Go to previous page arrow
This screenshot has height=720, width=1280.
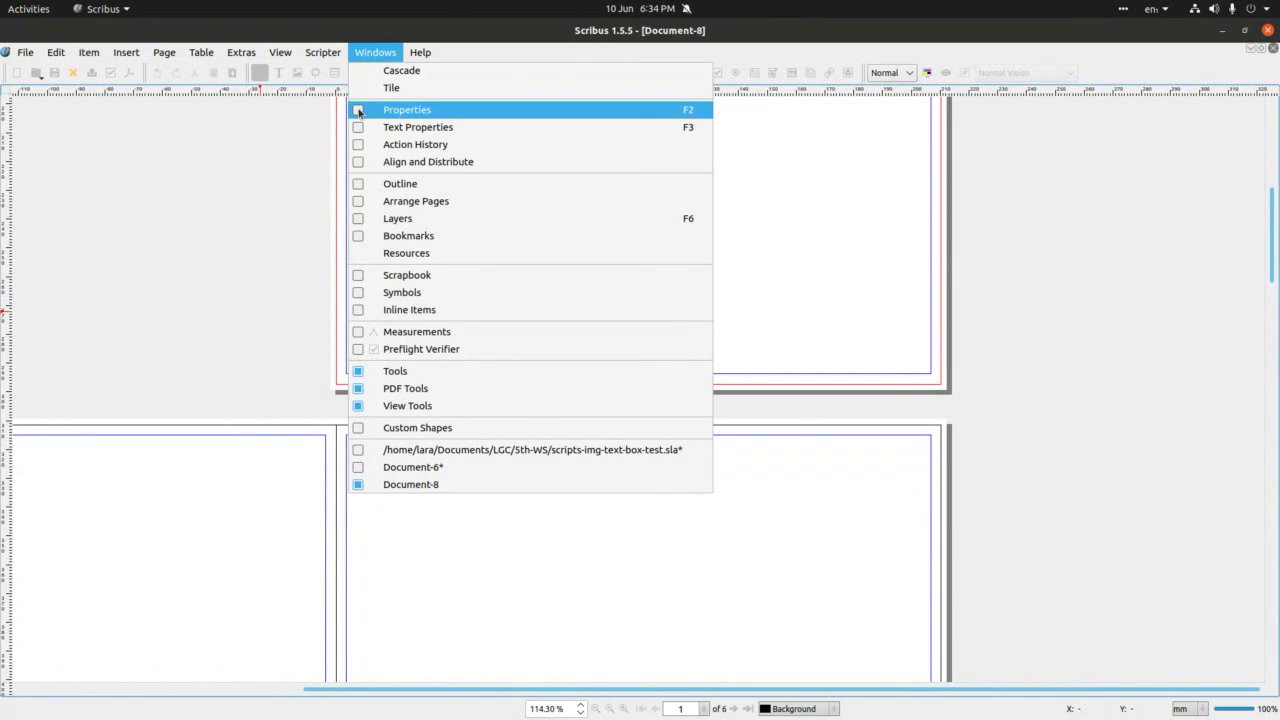pos(655,709)
